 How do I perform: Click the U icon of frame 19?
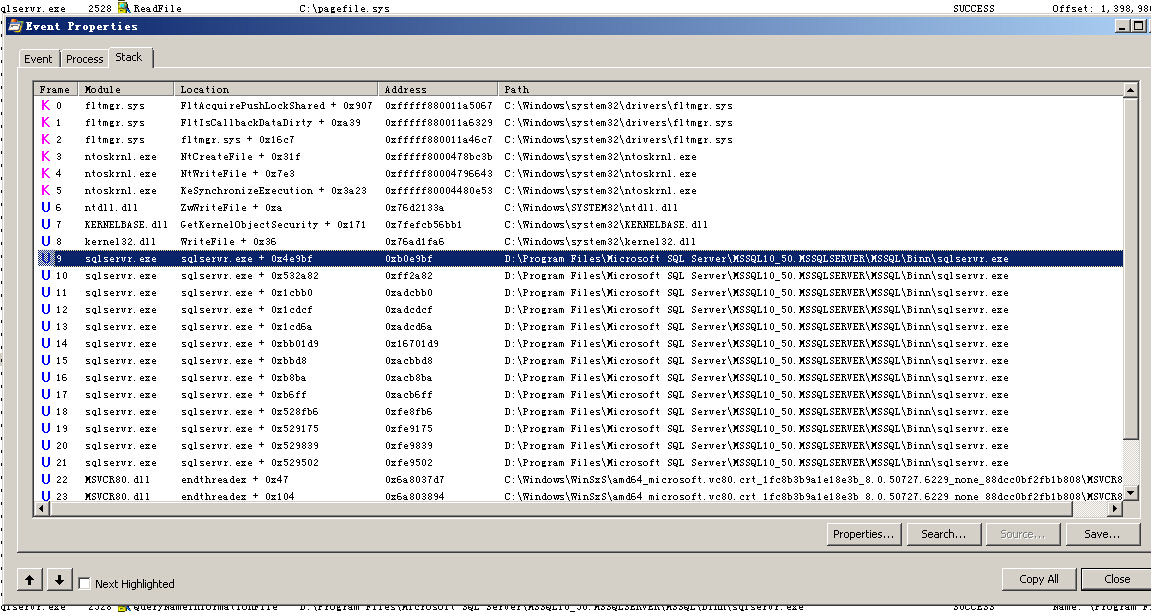pyautogui.click(x=46, y=429)
